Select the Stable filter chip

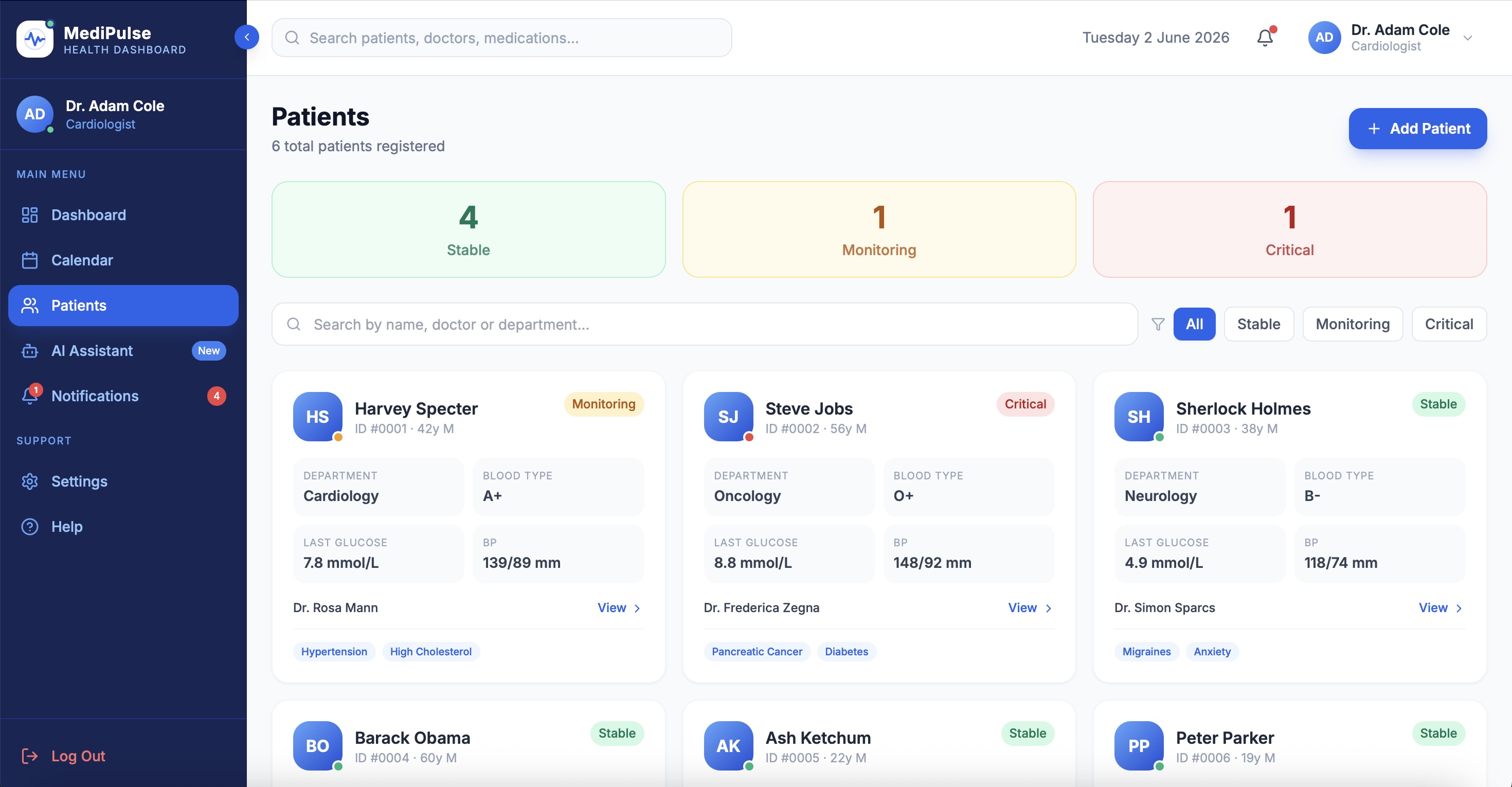click(x=1258, y=324)
